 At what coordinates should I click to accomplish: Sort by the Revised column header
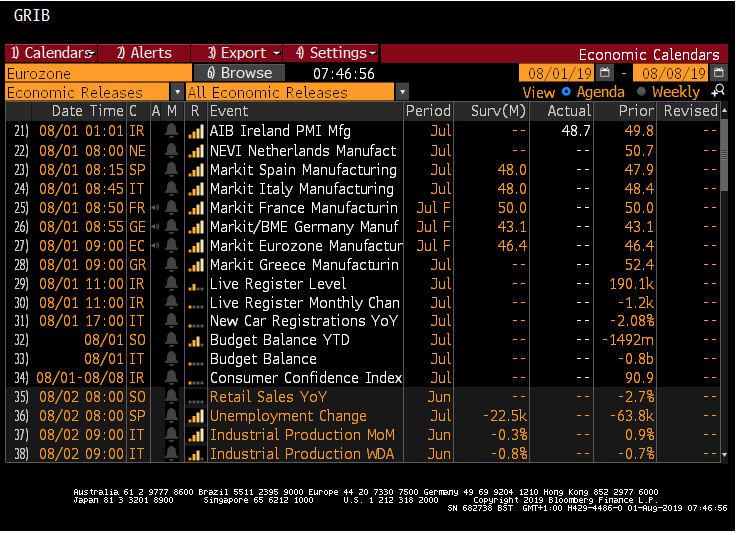(x=690, y=111)
